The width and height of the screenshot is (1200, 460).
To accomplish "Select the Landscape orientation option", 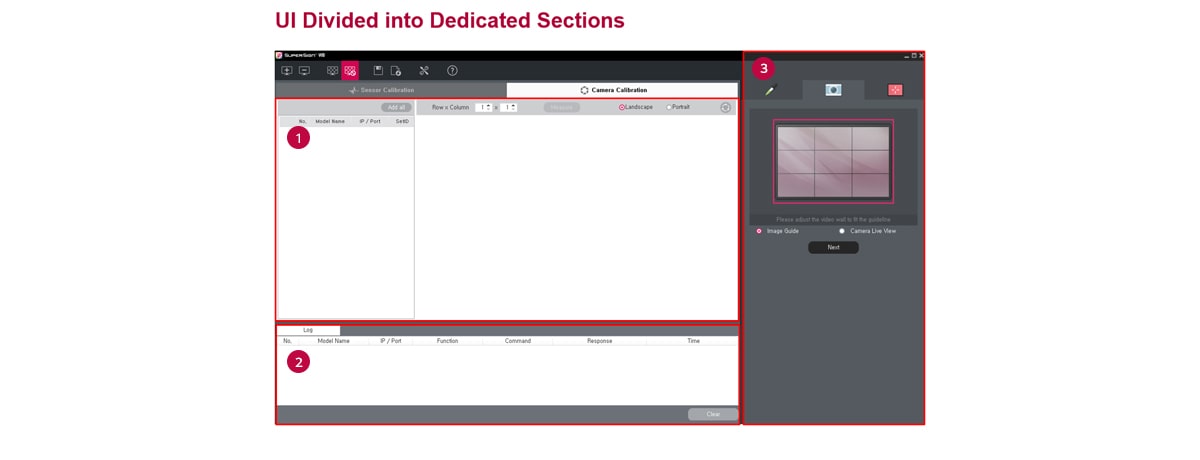I will point(622,107).
